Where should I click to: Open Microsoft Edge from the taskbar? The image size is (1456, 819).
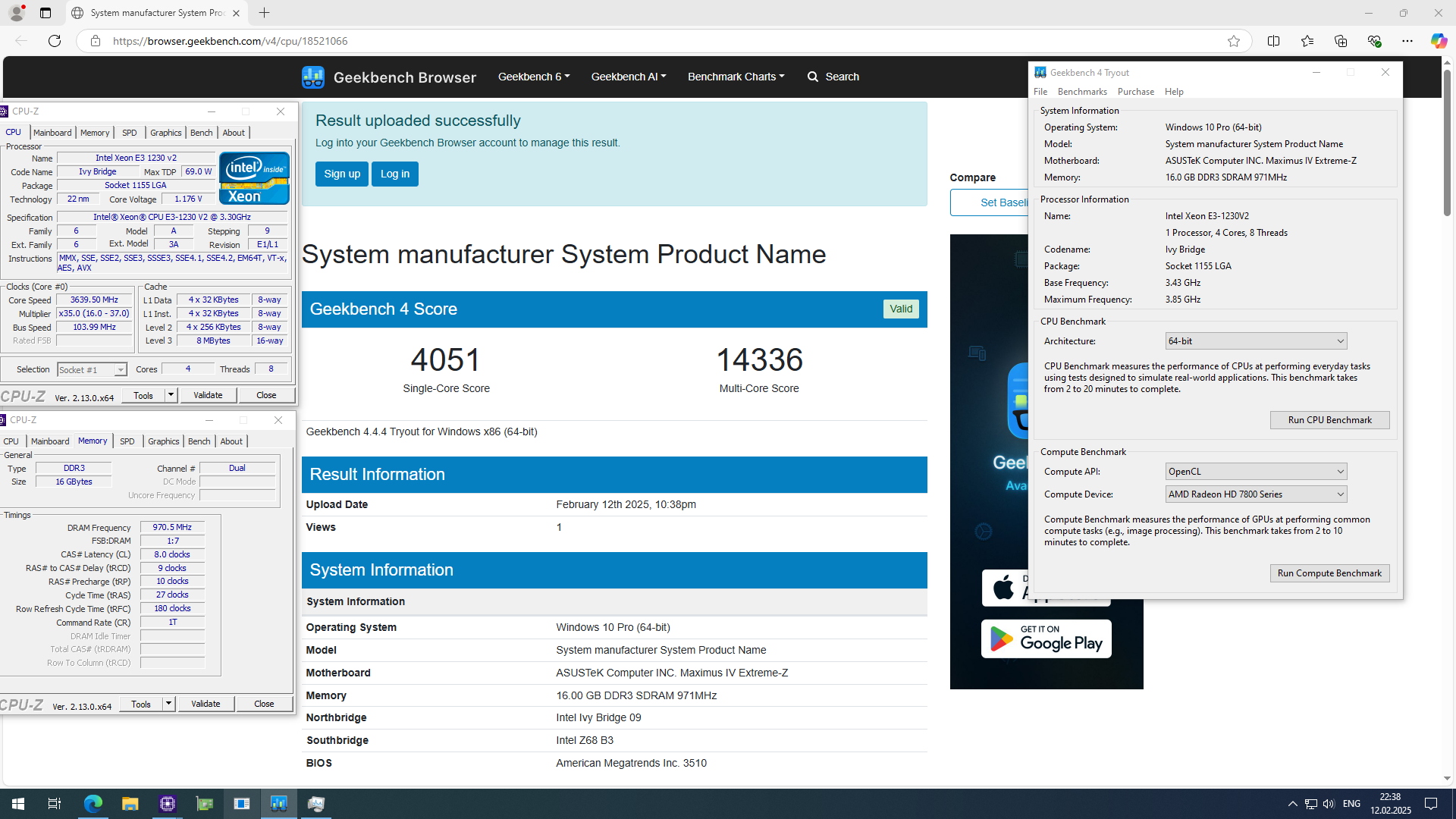pos(93,804)
